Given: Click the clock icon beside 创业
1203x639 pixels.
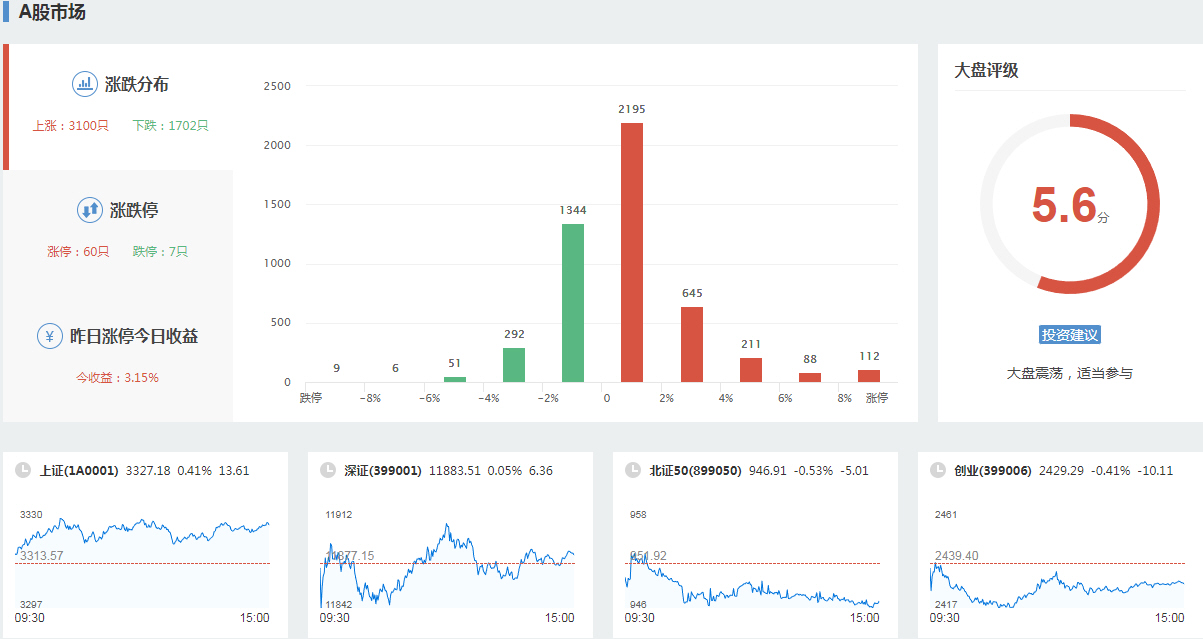Looking at the screenshot, I should 937,470.
